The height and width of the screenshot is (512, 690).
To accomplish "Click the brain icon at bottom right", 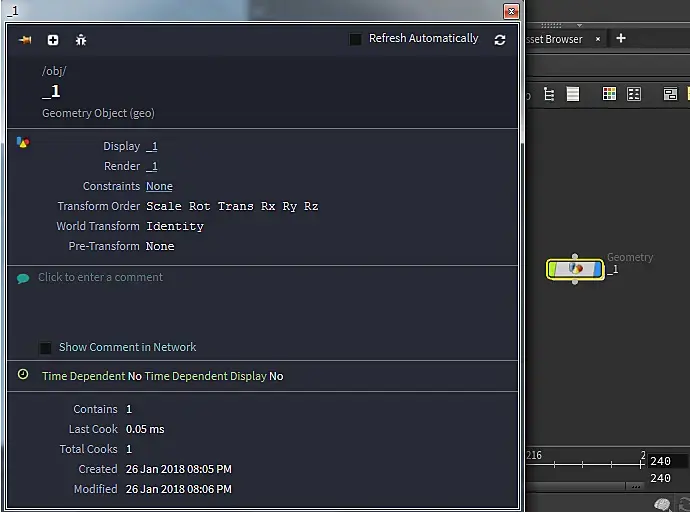I will pyautogui.click(x=662, y=504).
